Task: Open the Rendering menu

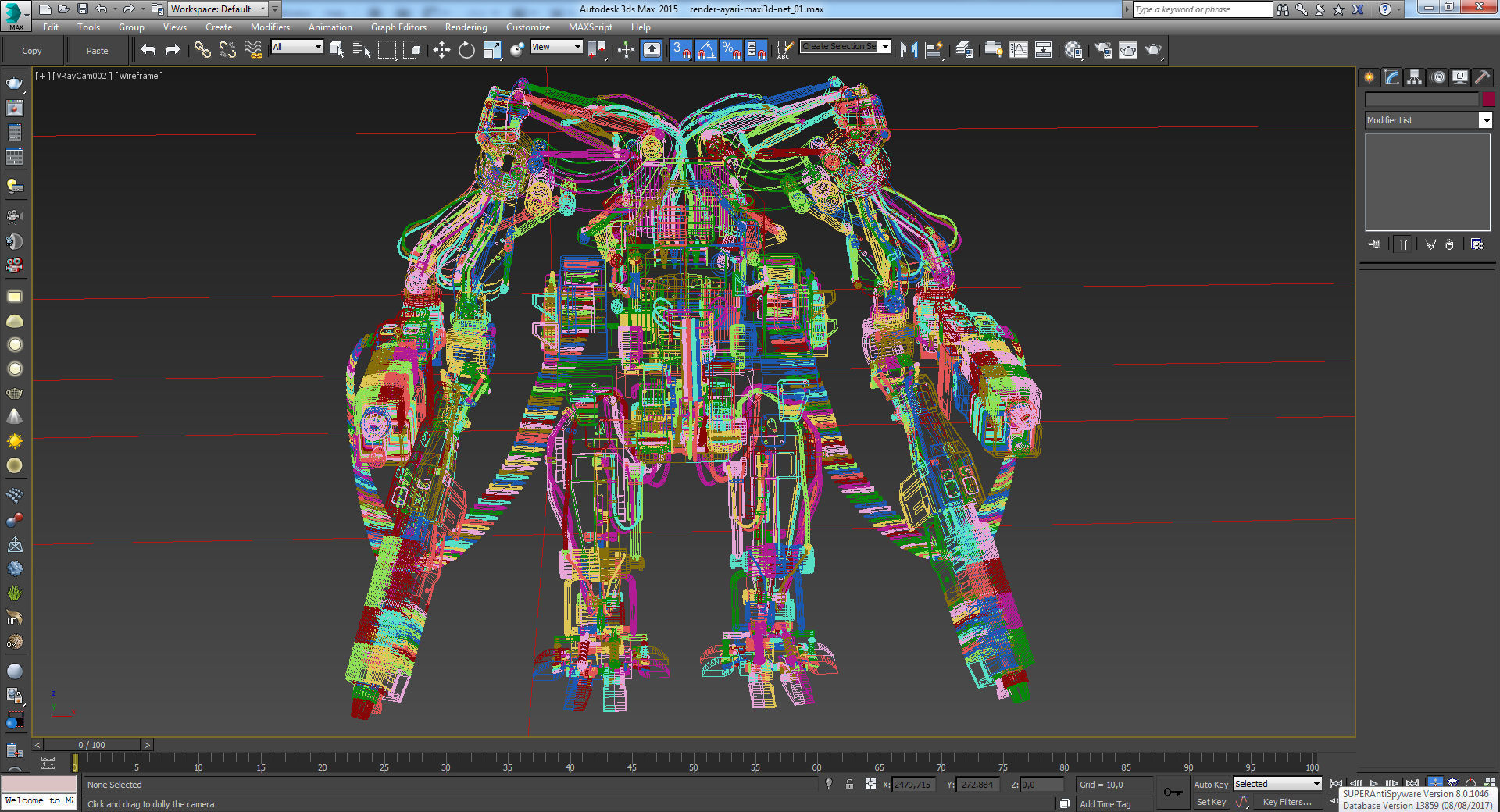Action: click(x=466, y=27)
